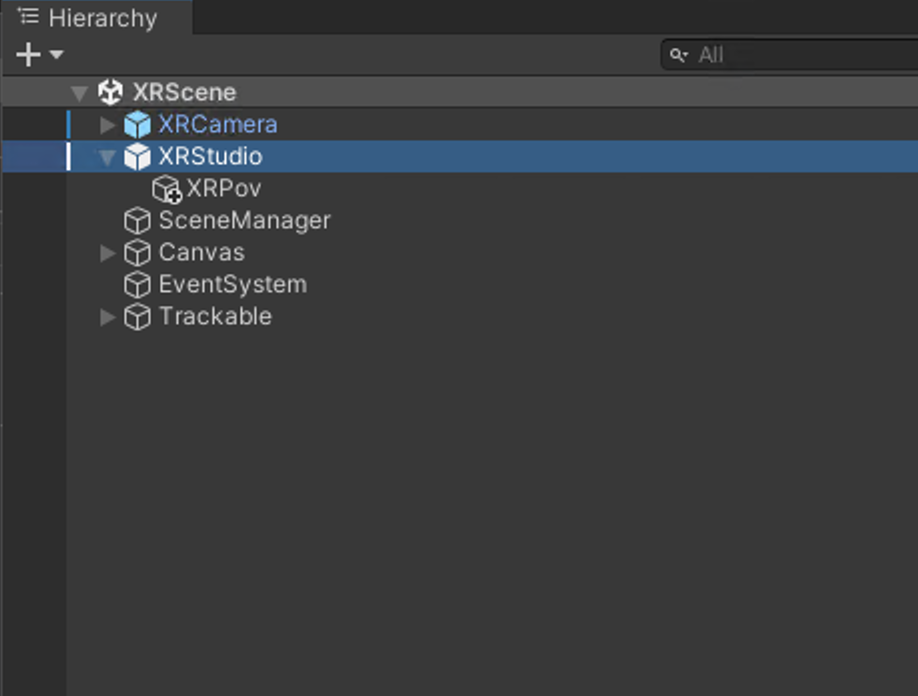This screenshot has width=918, height=696.
Task: Click the search magnifier icon
Action: pyautogui.click(x=679, y=55)
